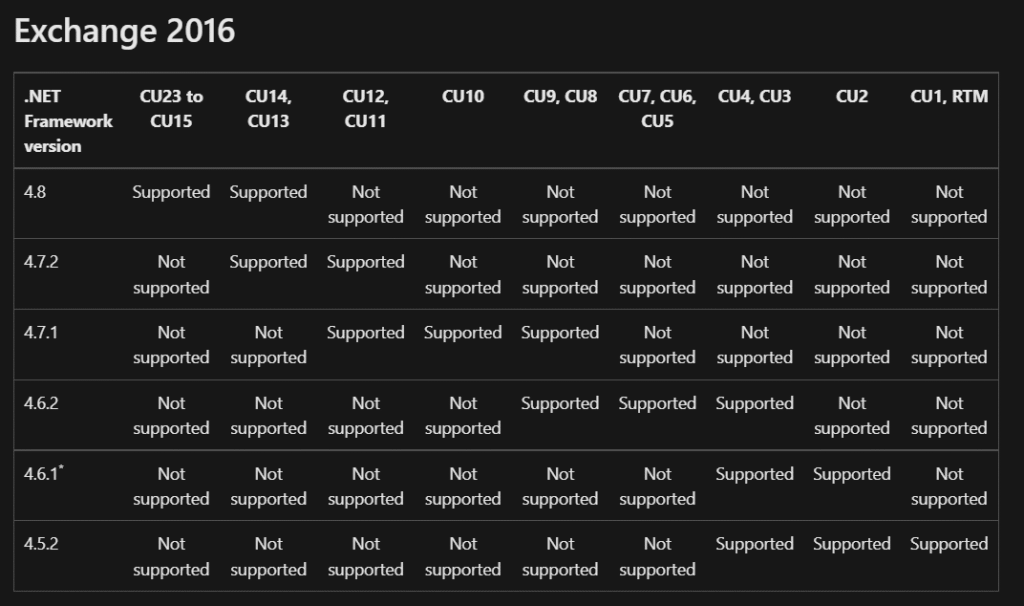Select the 4.8 row label
Screen dimensions: 1024x606
coord(35,192)
